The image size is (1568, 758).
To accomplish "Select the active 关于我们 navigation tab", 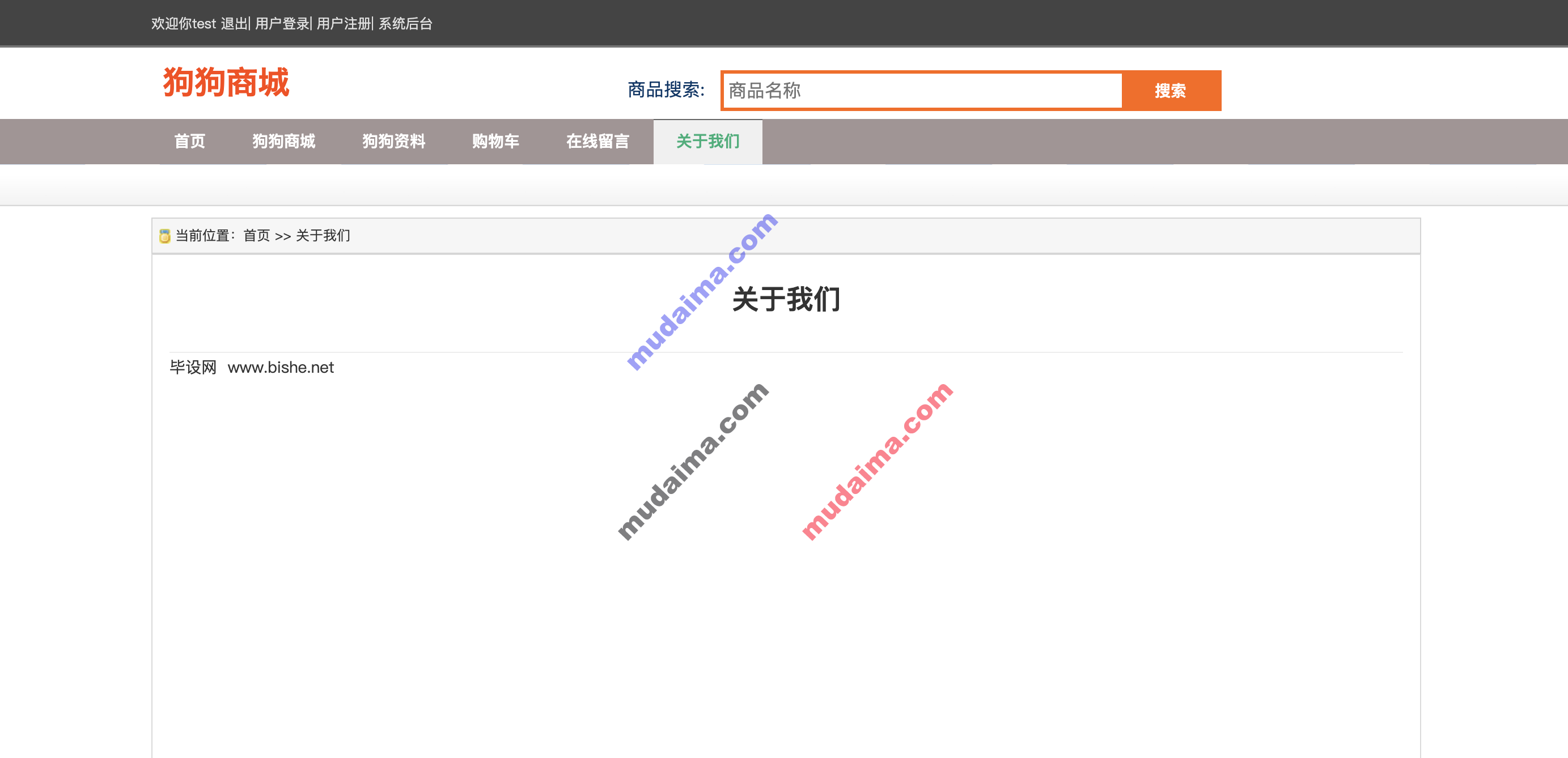I will pyautogui.click(x=708, y=141).
